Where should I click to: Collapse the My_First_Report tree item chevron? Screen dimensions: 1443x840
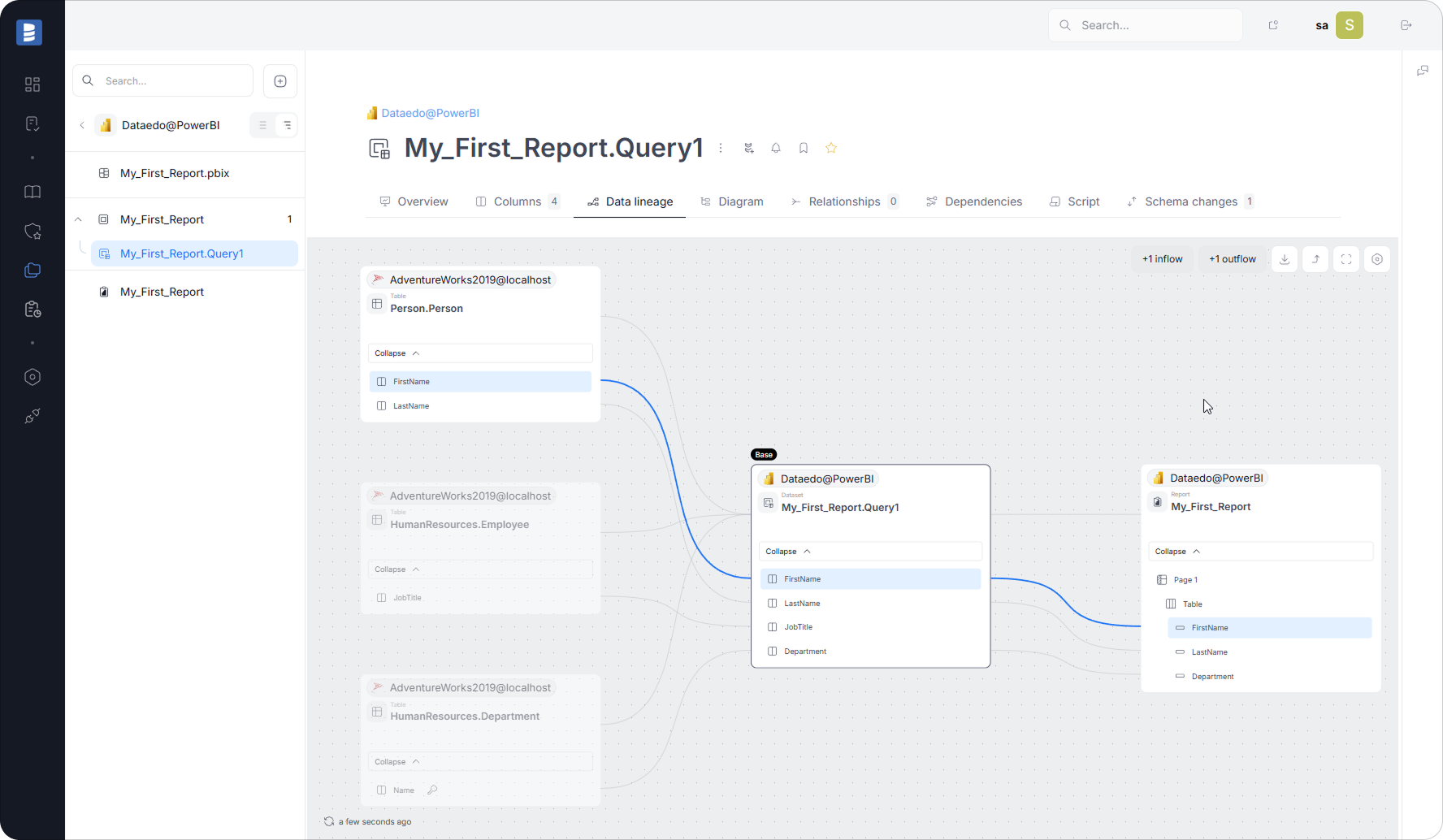[x=78, y=219]
